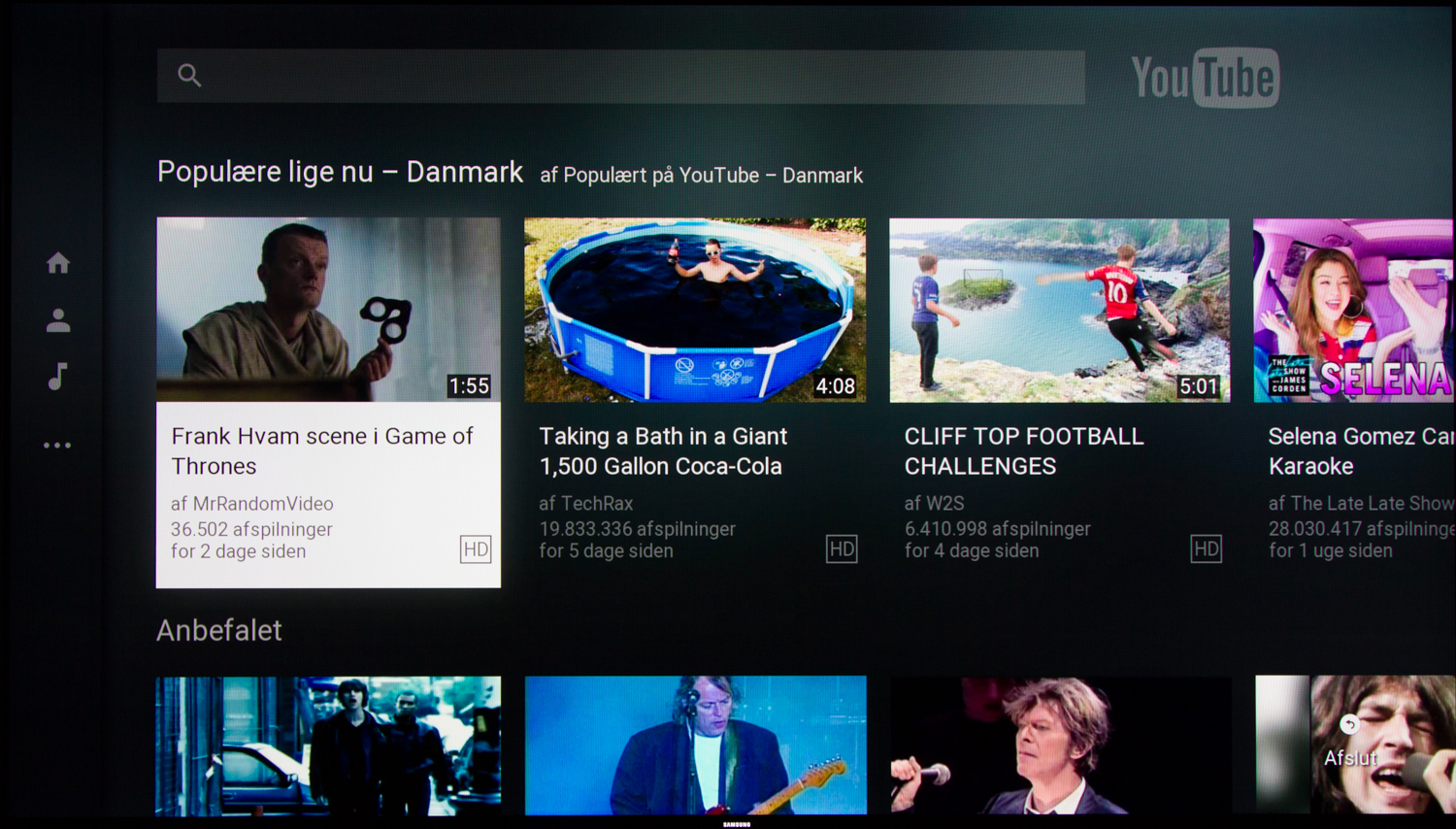Play Selena Gomez Carpool Karaoke thumbnail

pyautogui.click(x=1354, y=310)
